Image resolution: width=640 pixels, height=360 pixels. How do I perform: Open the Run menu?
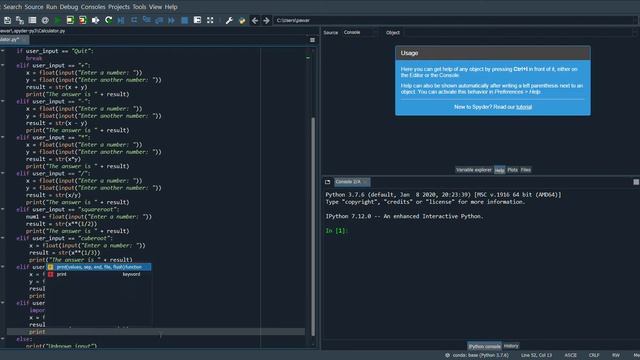pyautogui.click(x=51, y=7)
